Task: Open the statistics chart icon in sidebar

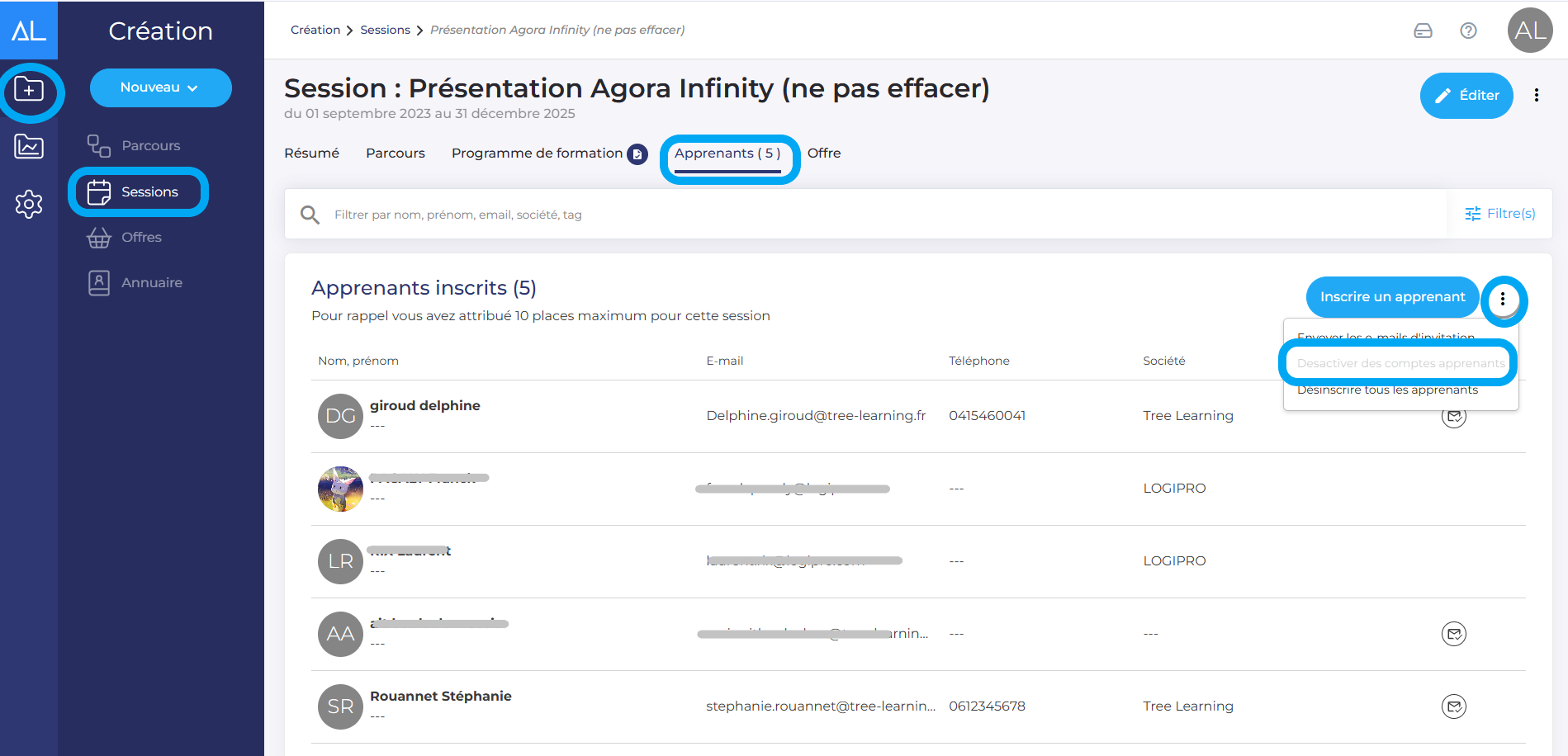Action: point(29,147)
